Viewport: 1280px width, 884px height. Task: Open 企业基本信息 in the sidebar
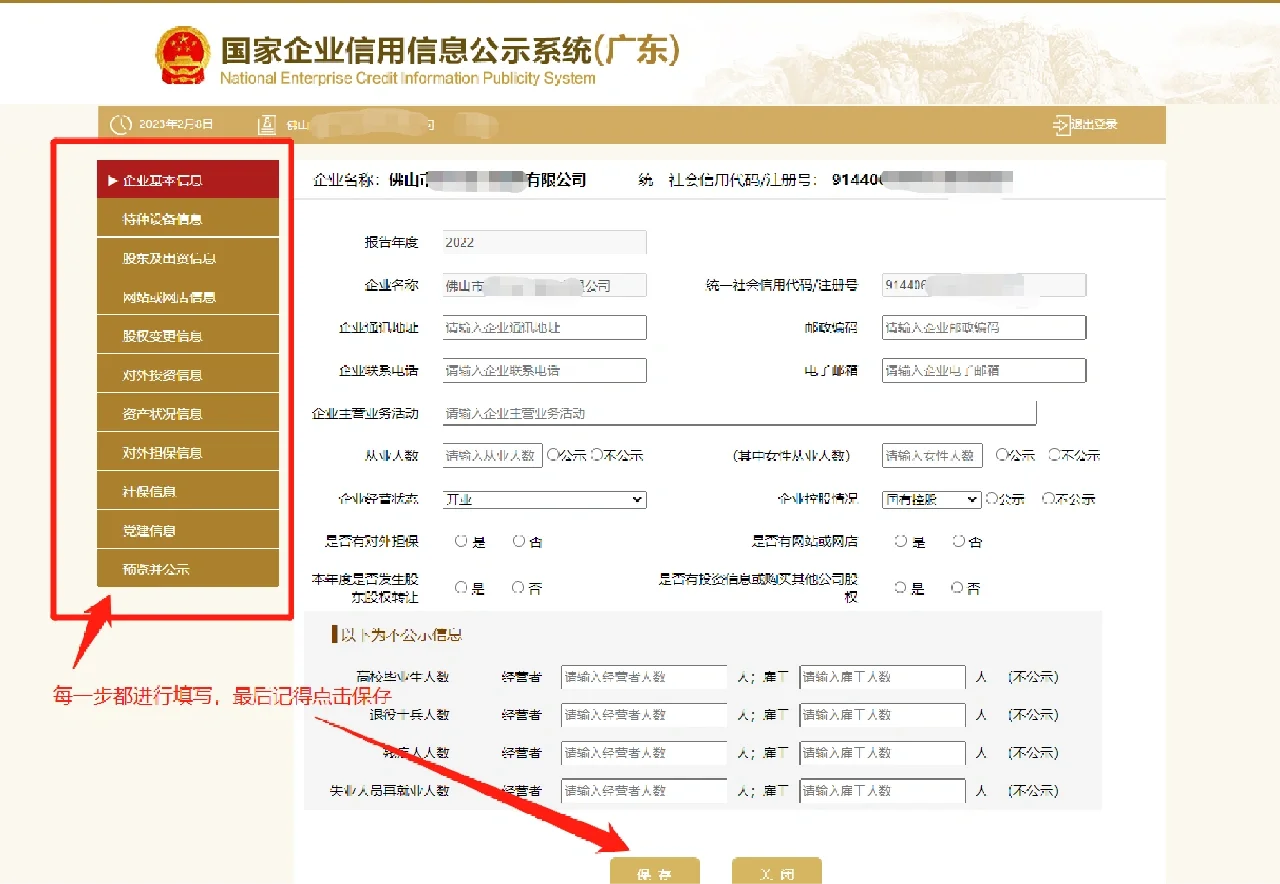(188, 180)
